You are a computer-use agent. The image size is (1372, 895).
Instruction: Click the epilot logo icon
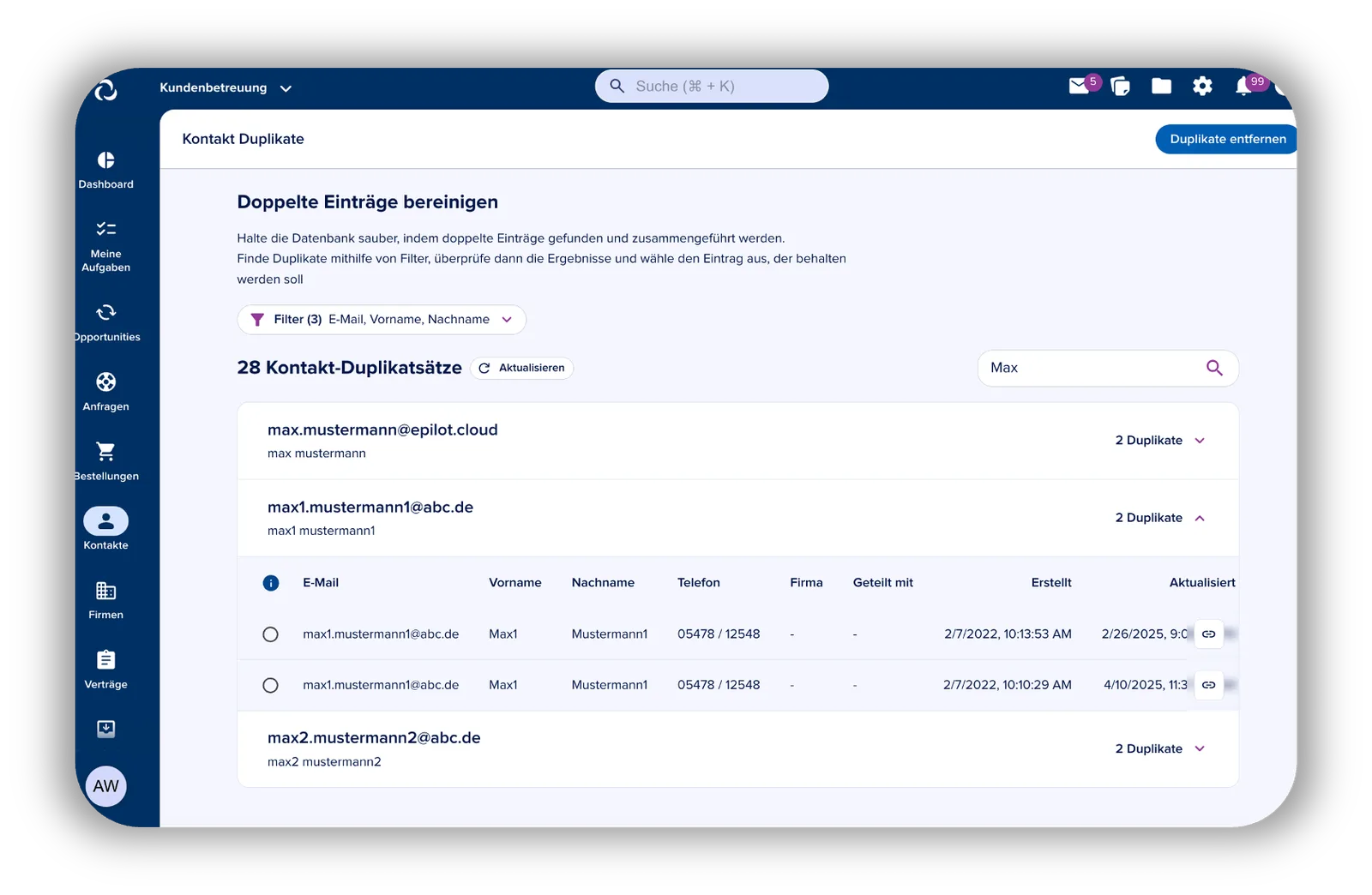[105, 89]
